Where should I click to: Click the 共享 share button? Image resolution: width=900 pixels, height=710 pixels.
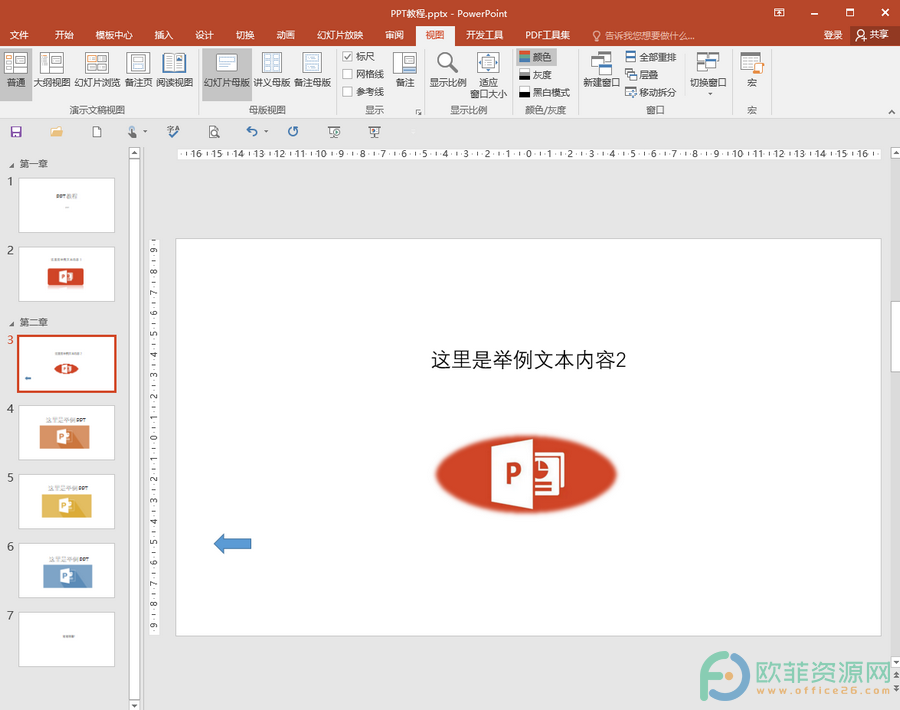(x=872, y=35)
